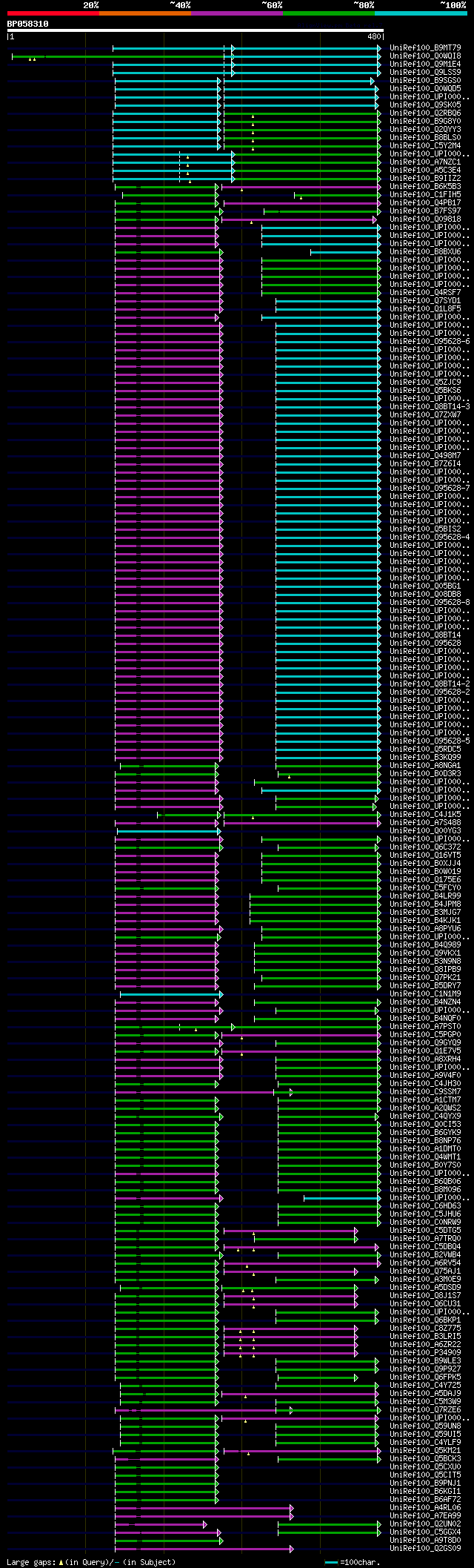Open hit UniRef100_Q9M1E4

425,64
